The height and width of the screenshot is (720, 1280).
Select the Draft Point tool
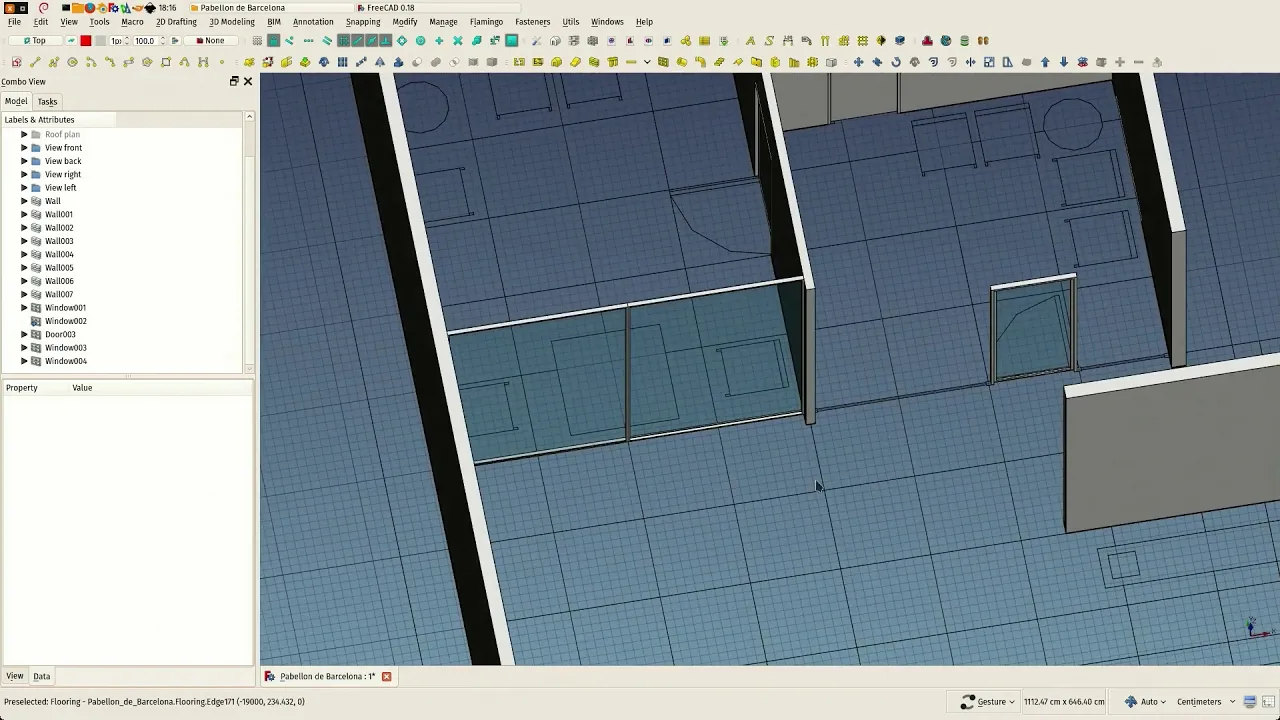click(x=222, y=62)
